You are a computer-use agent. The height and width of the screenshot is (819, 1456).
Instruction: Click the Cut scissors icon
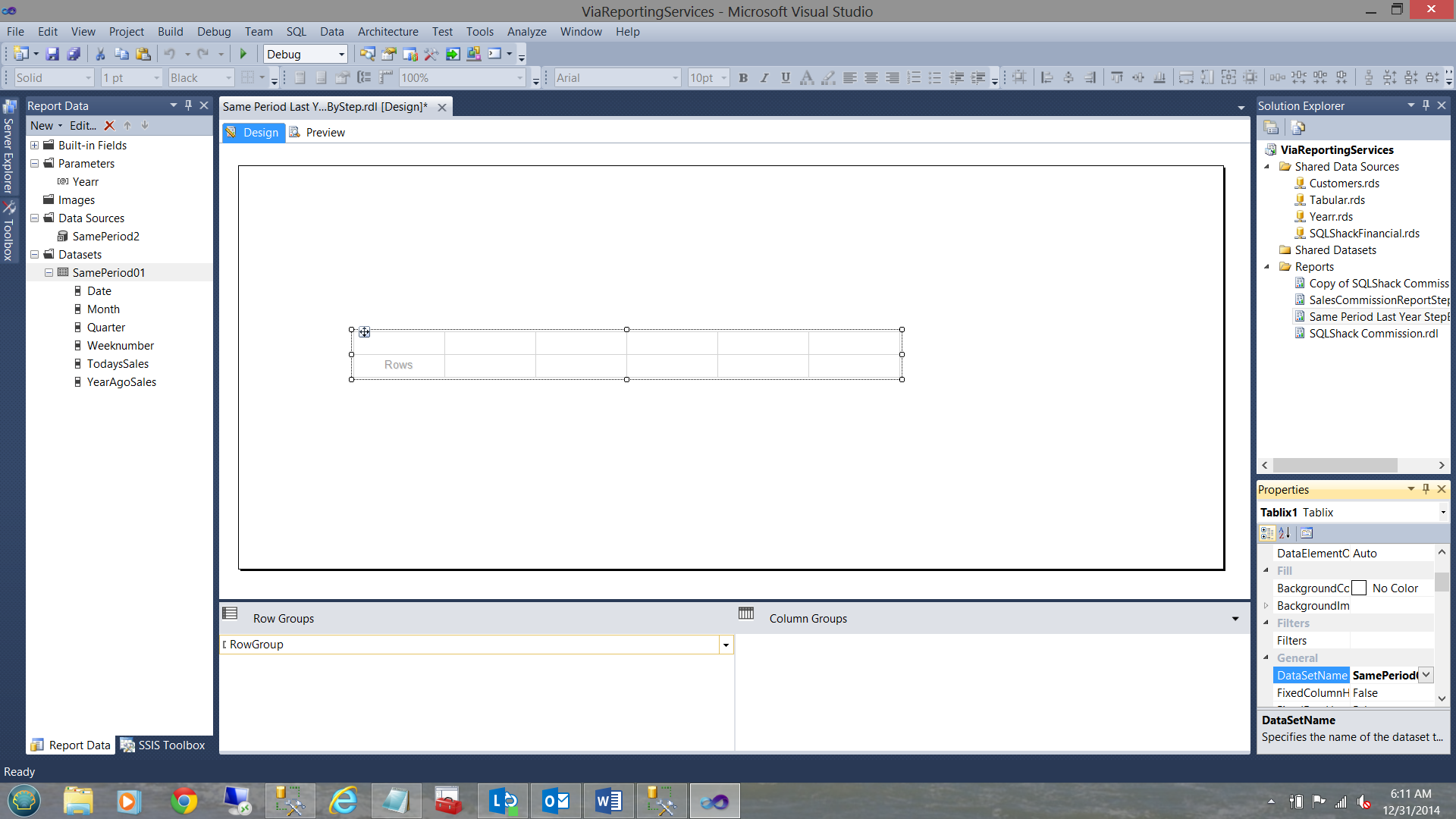pos(100,54)
